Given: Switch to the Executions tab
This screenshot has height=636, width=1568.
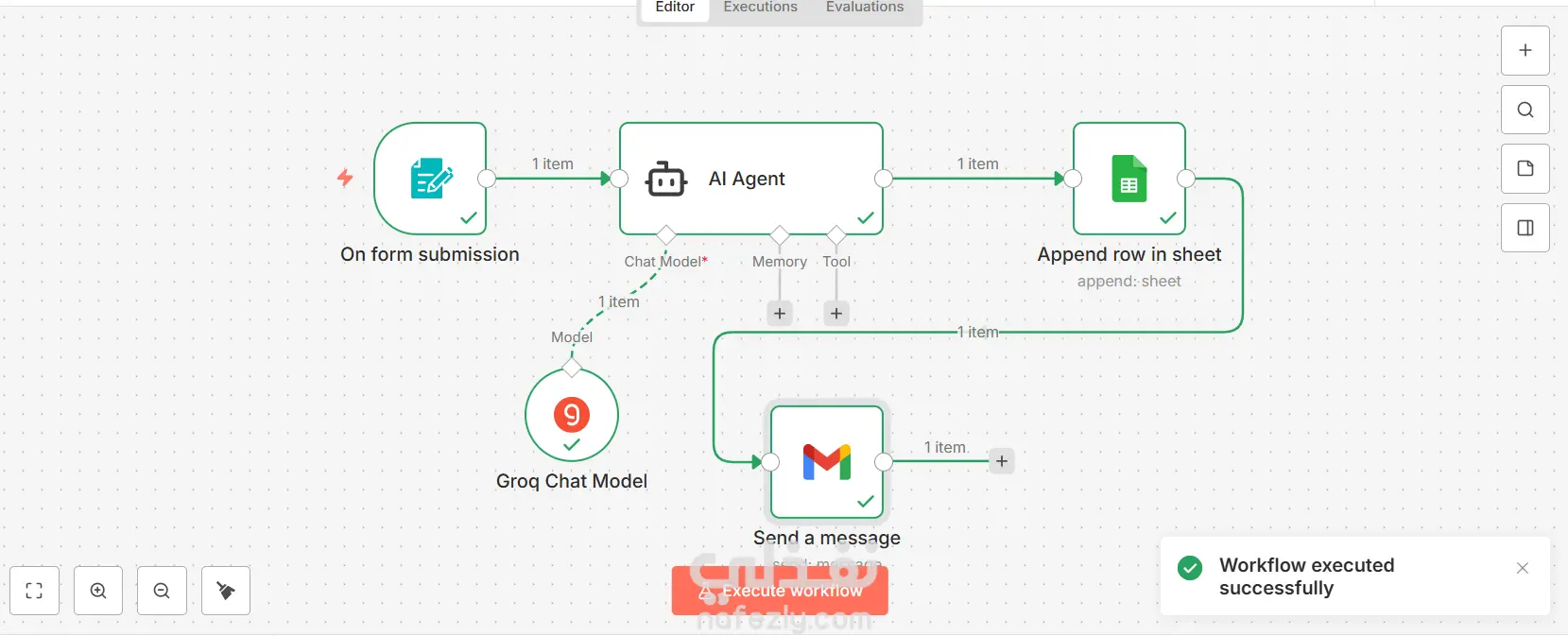Looking at the screenshot, I should click(x=760, y=8).
